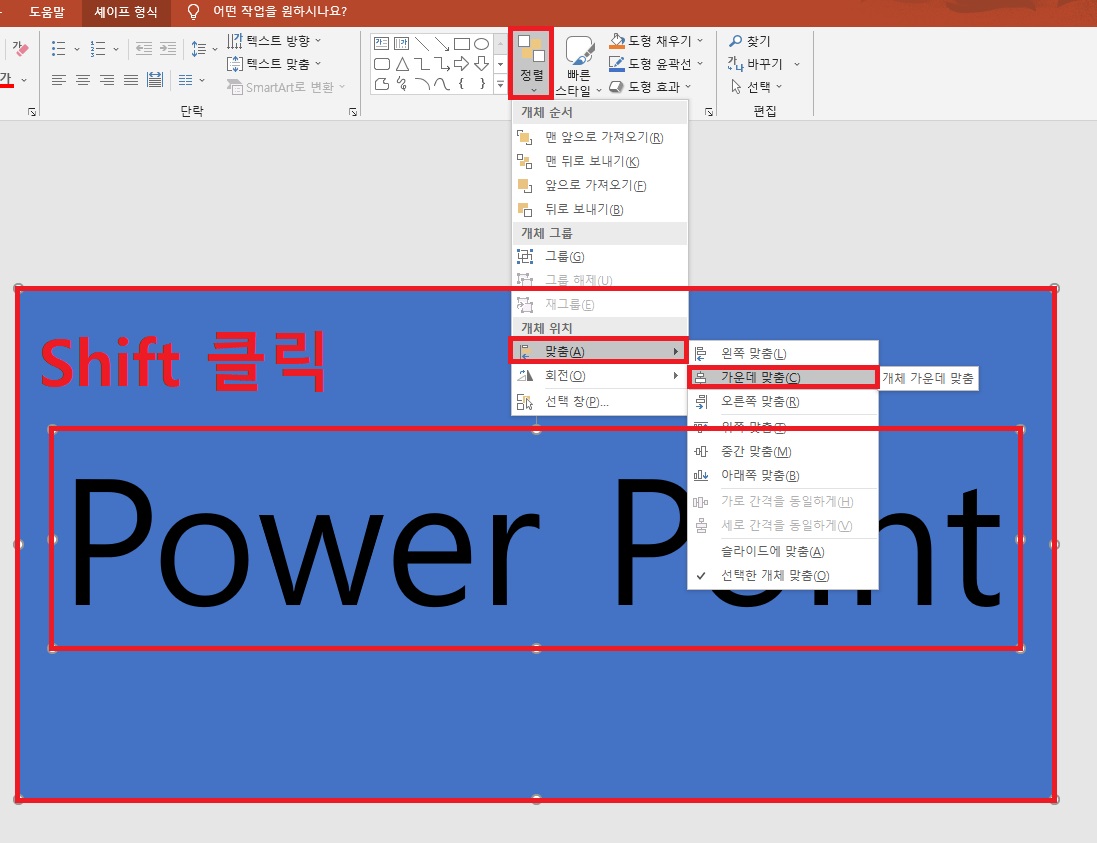Viewport: 1097px width, 843px height.
Task: Select the right block arrow shape
Action: pos(461,64)
